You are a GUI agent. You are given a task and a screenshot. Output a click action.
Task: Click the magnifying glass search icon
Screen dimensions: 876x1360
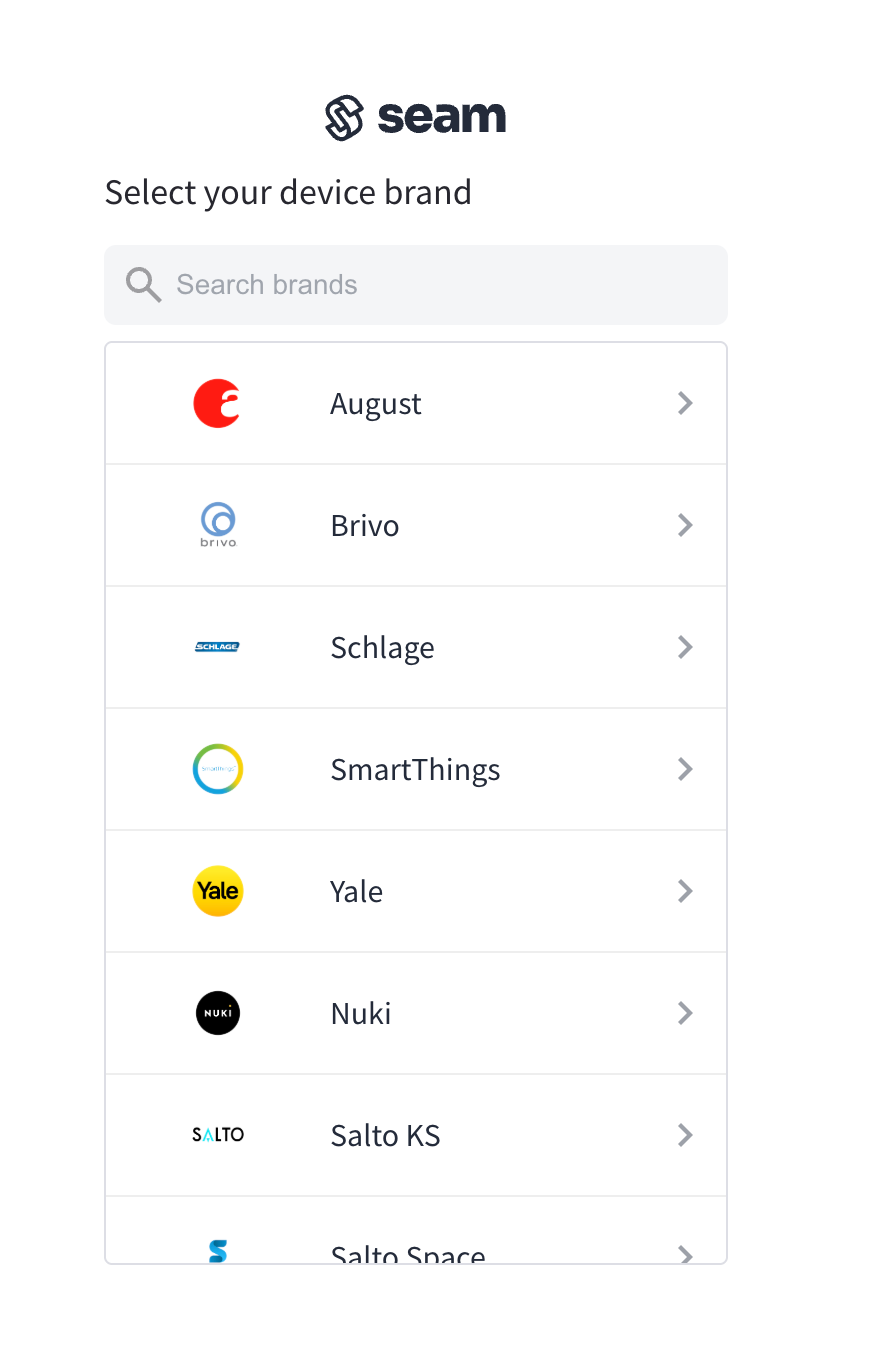pyautogui.click(x=144, y=285)
